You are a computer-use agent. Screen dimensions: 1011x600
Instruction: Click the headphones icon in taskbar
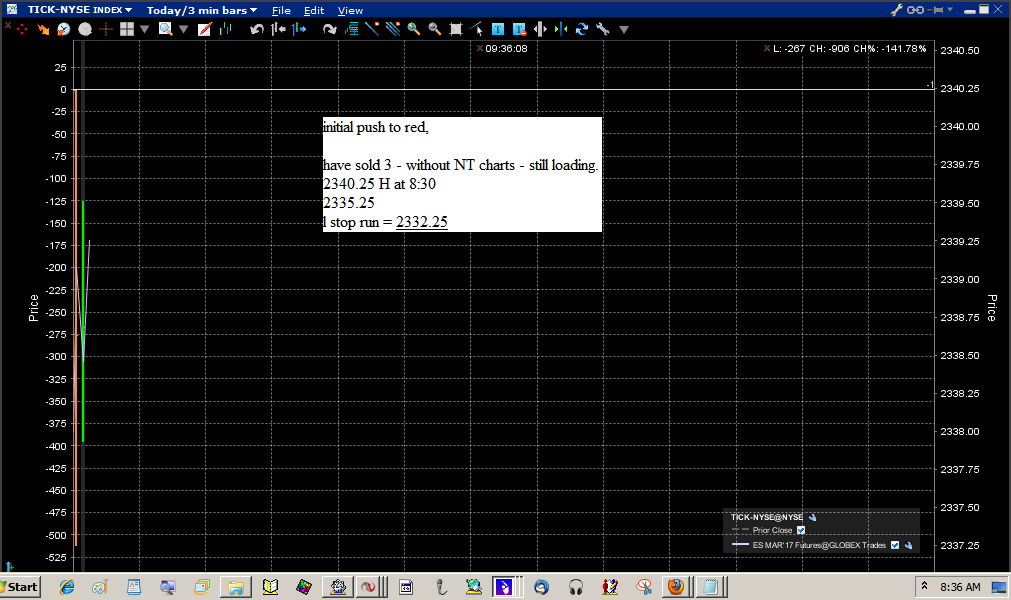(576, 587)
